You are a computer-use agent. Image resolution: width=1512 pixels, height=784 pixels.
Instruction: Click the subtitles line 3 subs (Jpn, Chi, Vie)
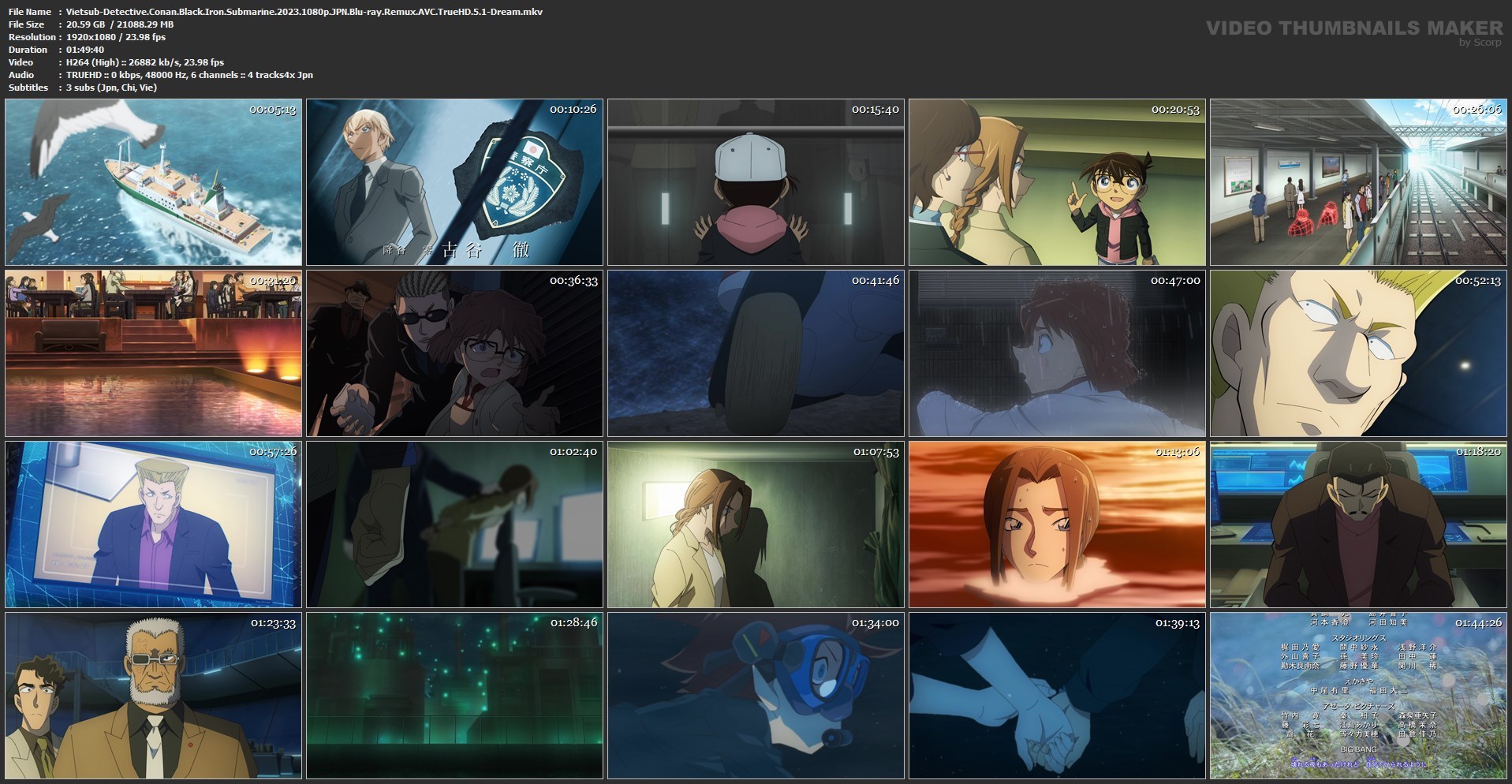[x=111, y=88]
